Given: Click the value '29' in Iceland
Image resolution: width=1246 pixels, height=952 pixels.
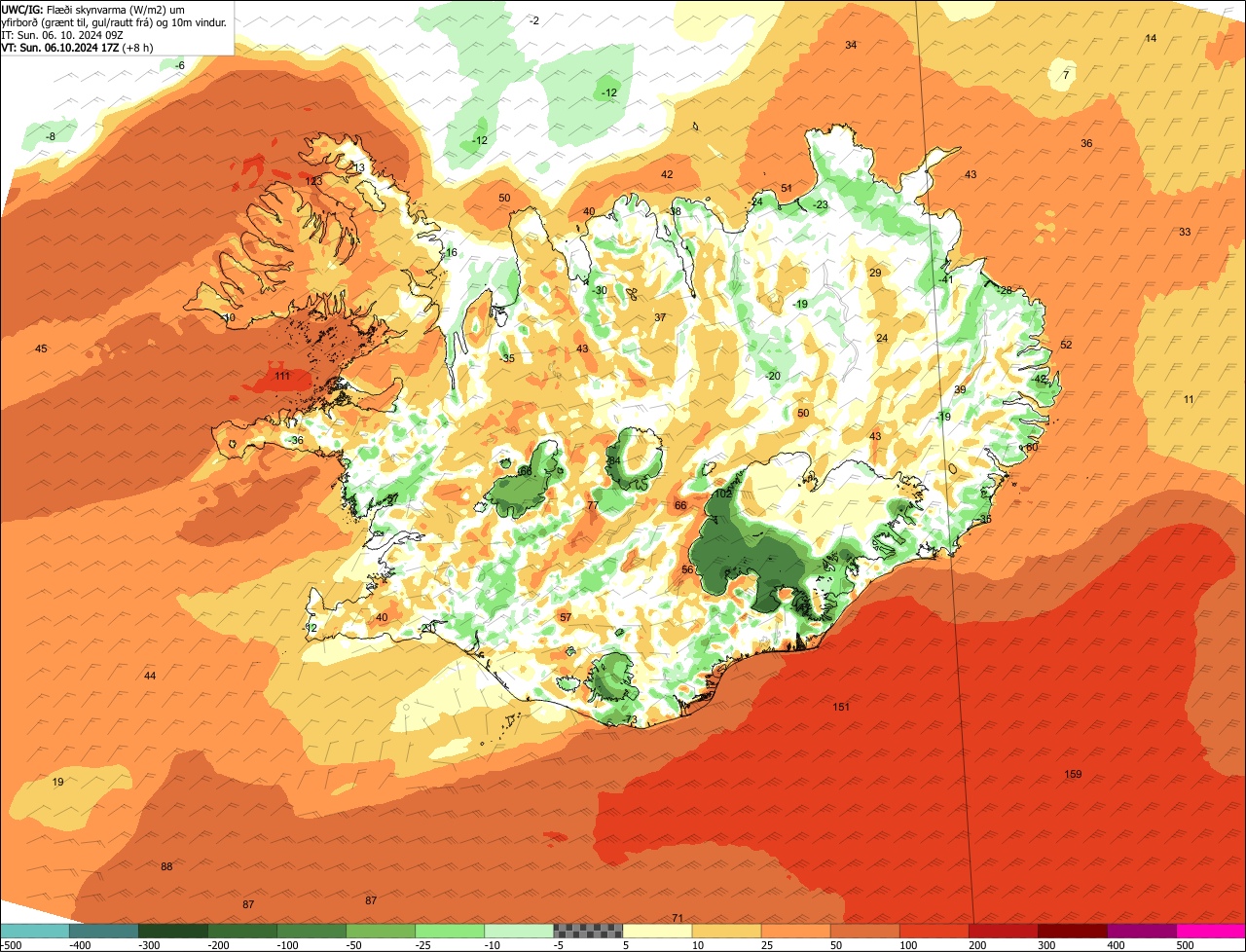Looking at the screenshot, I should click(875, 273).
